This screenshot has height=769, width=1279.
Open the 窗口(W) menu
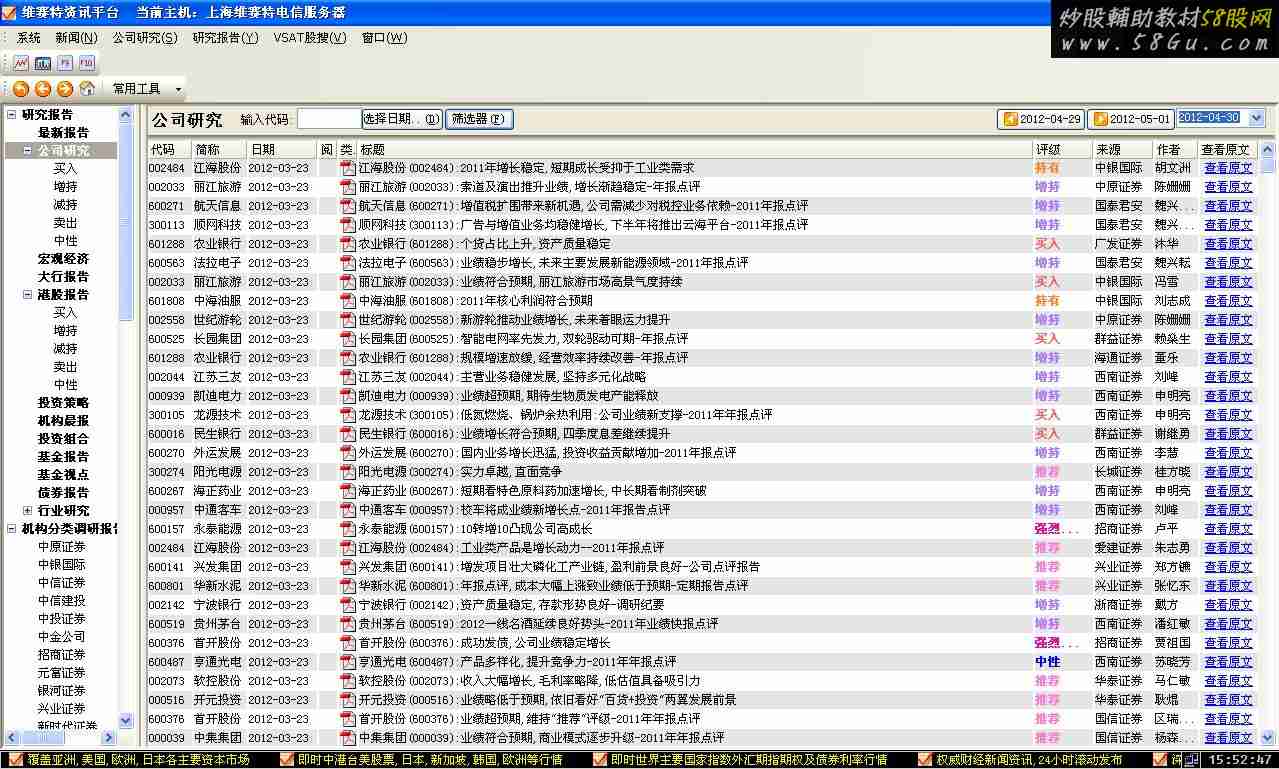(x=385, y=38)
